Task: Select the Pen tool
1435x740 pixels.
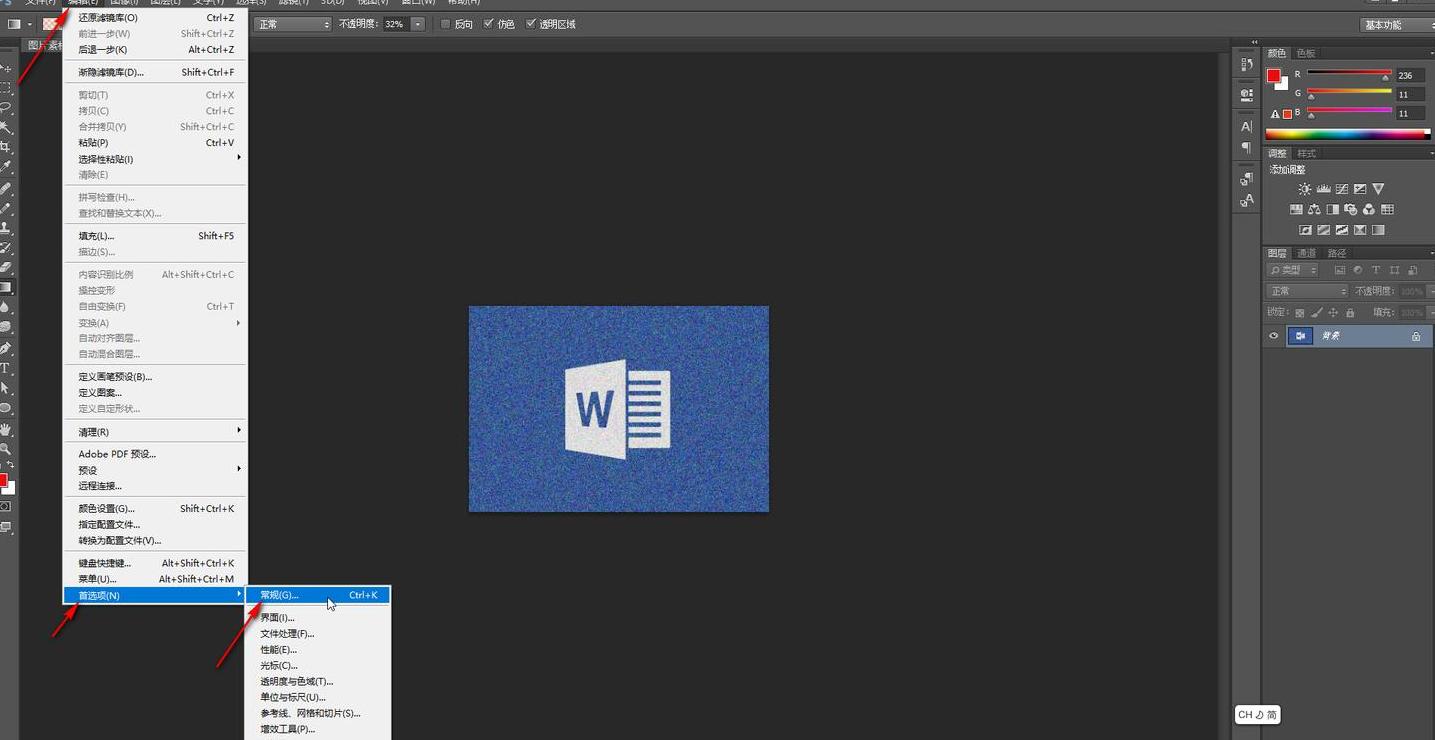Action: (x=6, y=348)
